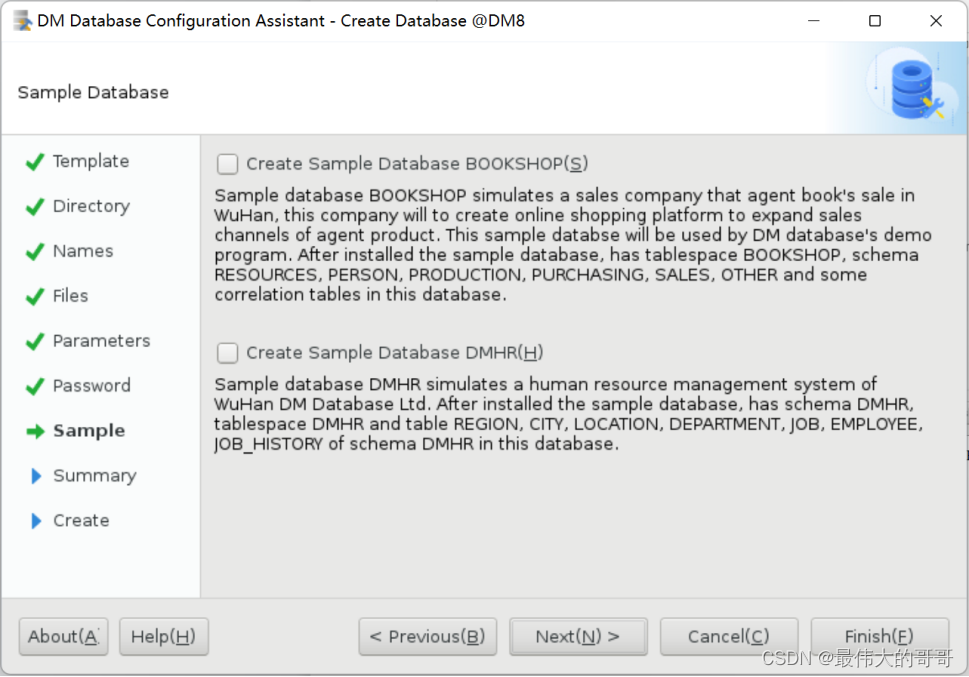Select the Names step in sidebar

pos(83,250)
